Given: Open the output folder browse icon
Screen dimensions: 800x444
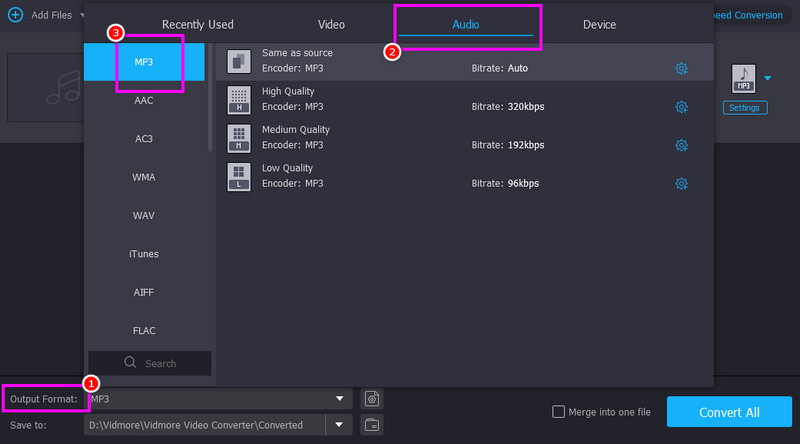Looking at the screenshot, I should (372, 425).
